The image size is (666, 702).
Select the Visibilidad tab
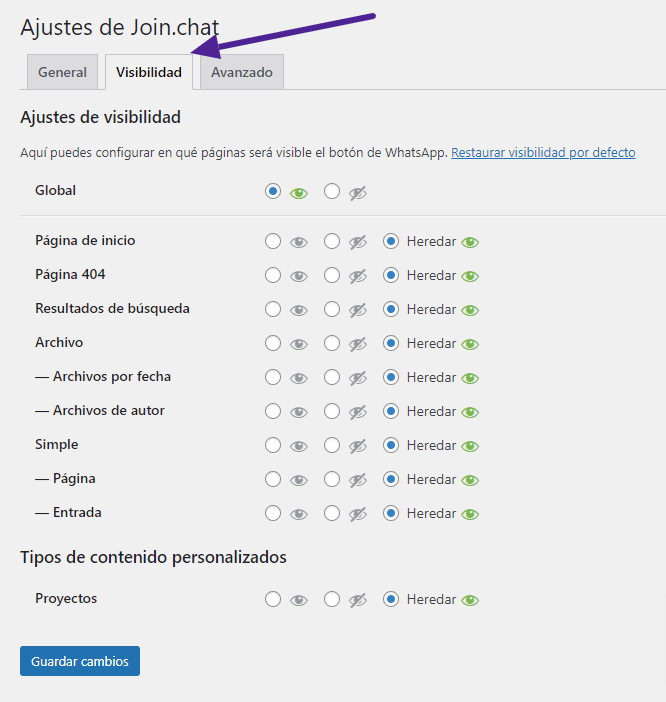point(149,72)
